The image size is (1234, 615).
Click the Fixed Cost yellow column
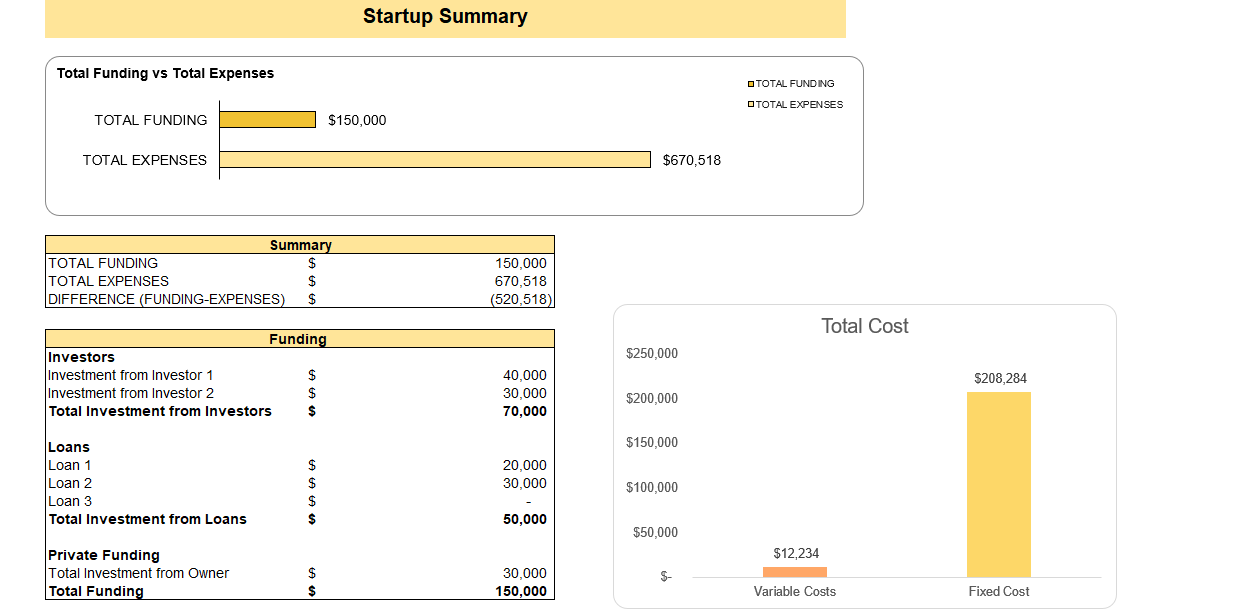[x=997, y=484]
